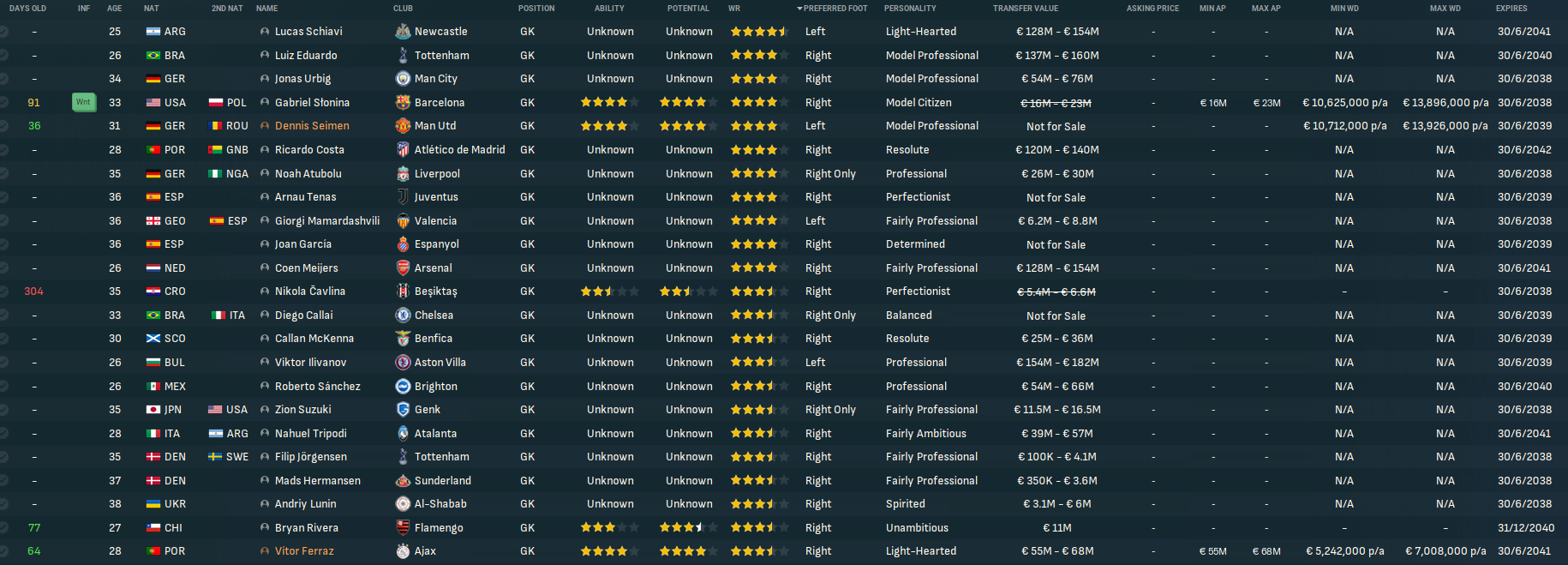Open the Atlético de Madrid club link
Image resolution: width=1568 pixels, height=565 pixels.
pyautogui.click(x=459, y=150)
